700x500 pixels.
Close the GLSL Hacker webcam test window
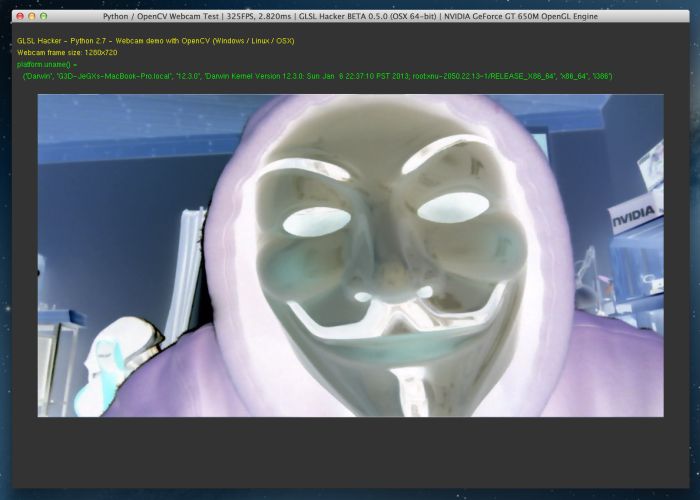pos(20,16)
